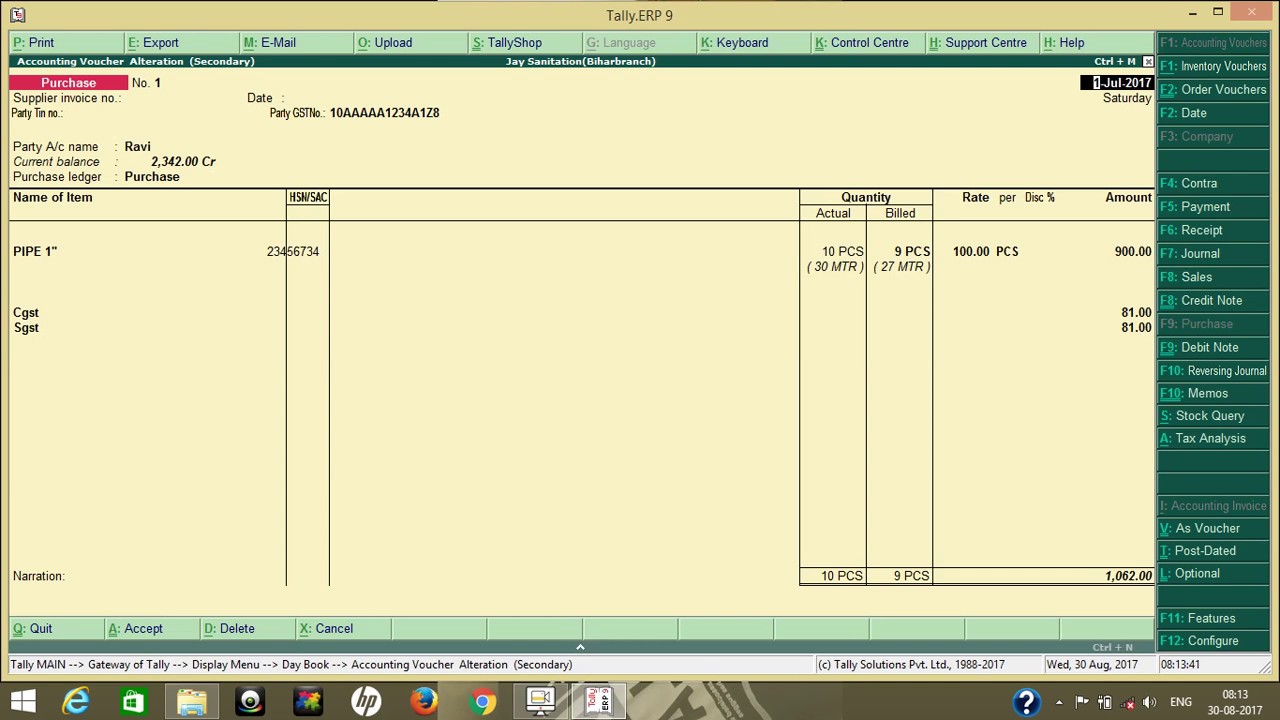1280x720 pixels.
Task: Click the item amount 900.00
Action: point(1133,252)
